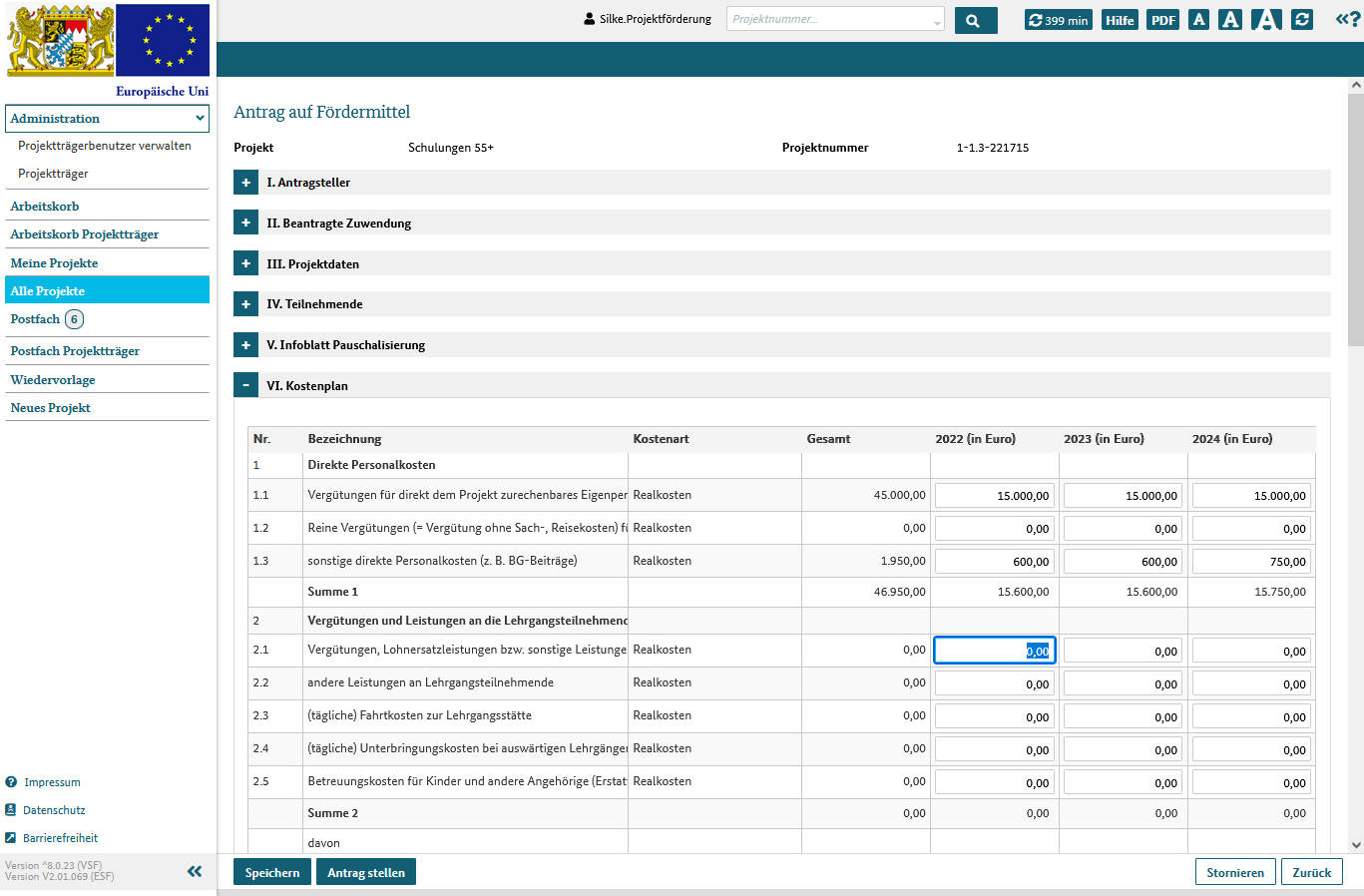Click row 1.3 field with 750,00

(x=1251, y=562)
